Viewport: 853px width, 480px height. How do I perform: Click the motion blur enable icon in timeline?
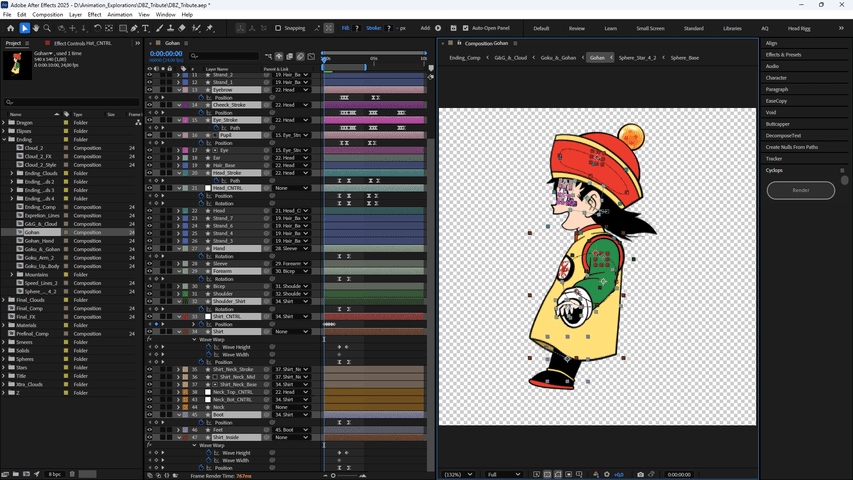pyautogui.click(x=300, y=57)
